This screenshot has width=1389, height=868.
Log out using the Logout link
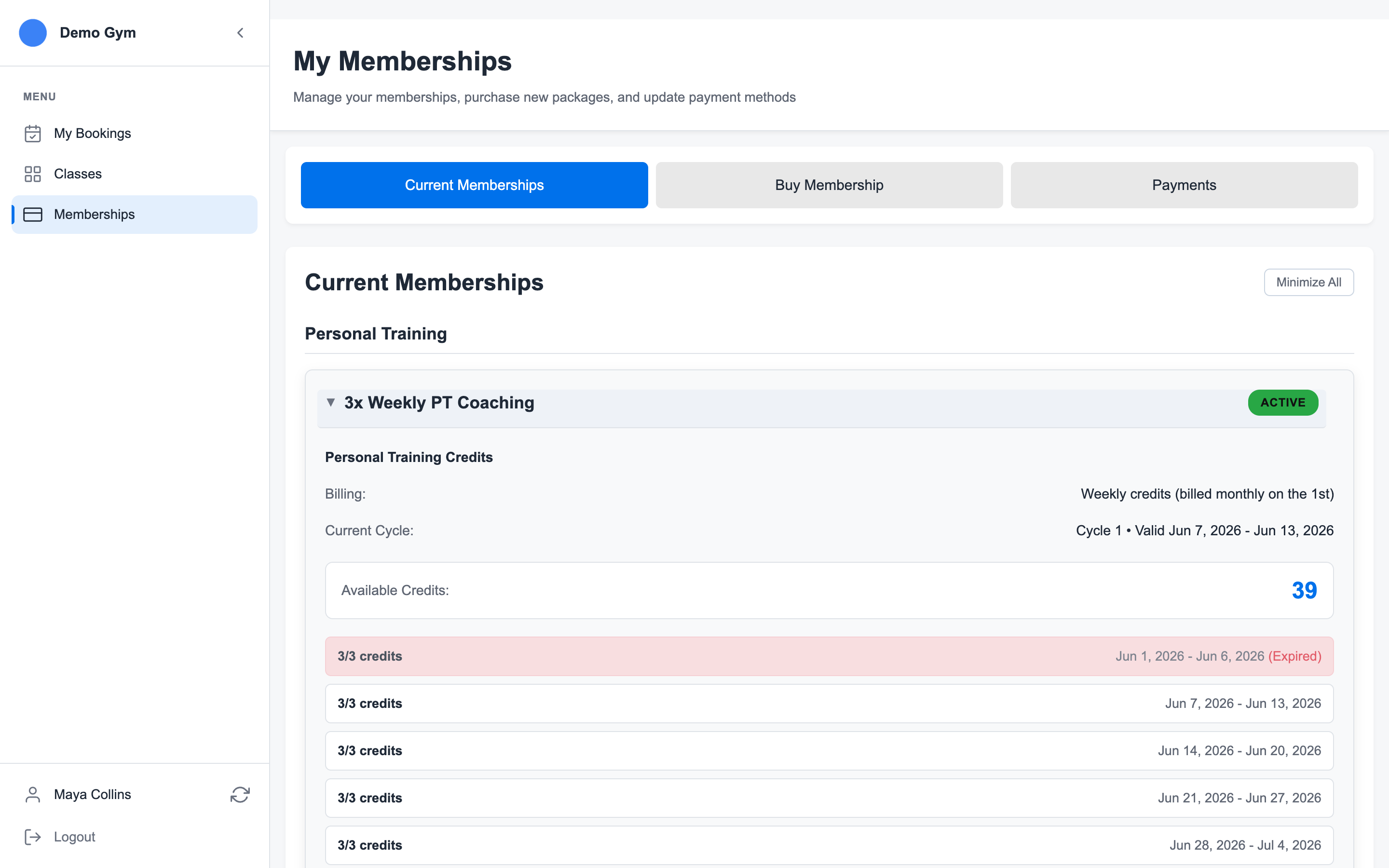(75, 837)
